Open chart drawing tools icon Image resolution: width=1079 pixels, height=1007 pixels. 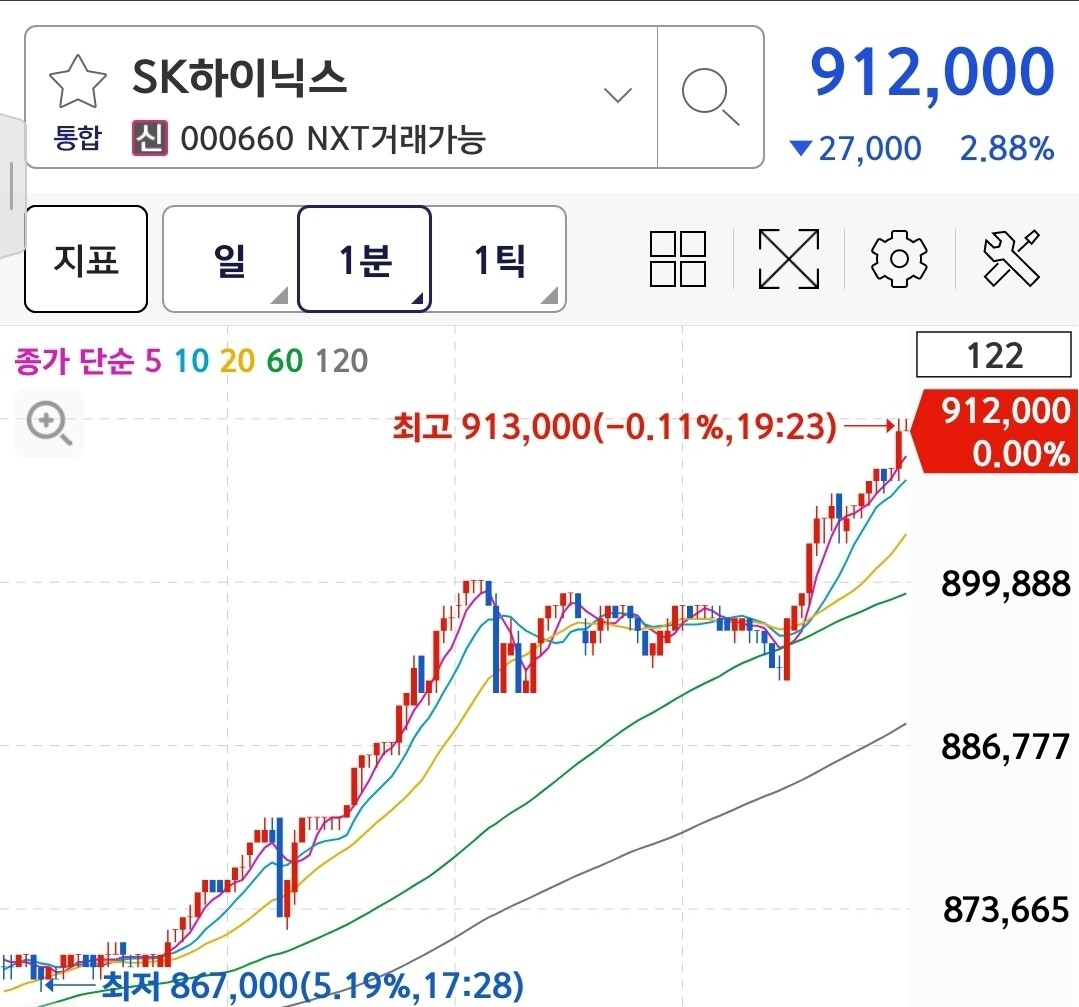1011,259
